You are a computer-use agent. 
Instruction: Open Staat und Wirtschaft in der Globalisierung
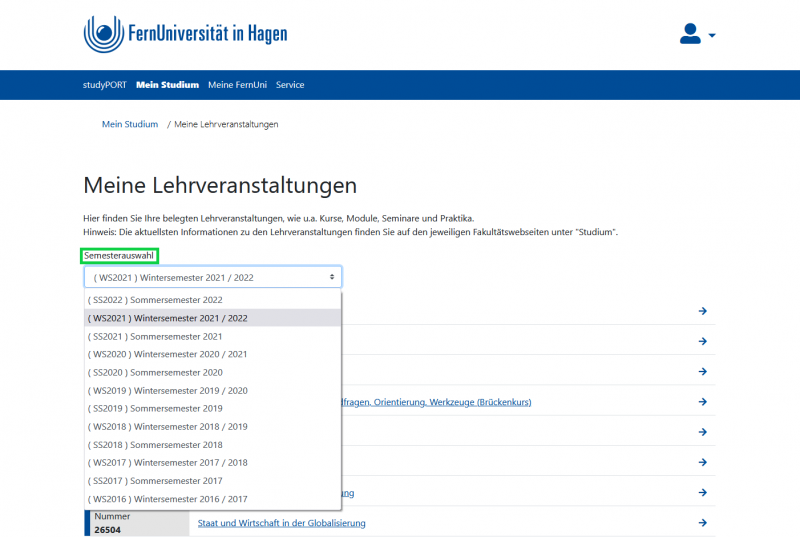click(281, 523)
